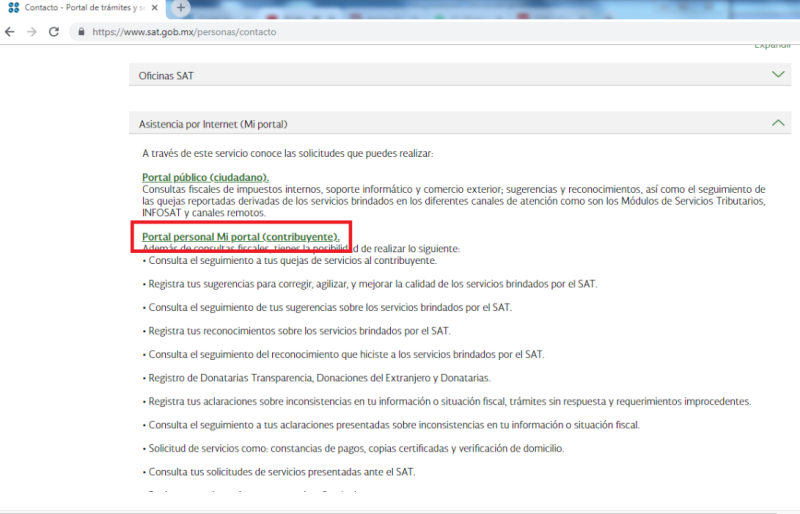Viewport: 800px width, 514px height.
Task: Click bullet 'Consulta tus solicitudes de servicios presentadas'
Action: click(x=279, y=472)
